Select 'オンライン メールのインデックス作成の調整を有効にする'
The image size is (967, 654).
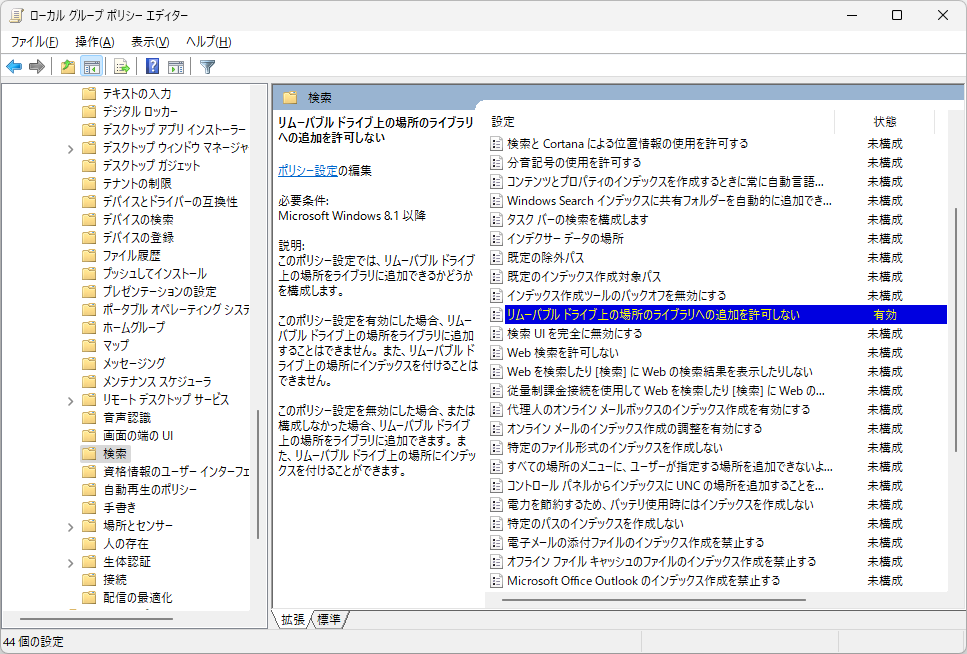pos(635,429)
